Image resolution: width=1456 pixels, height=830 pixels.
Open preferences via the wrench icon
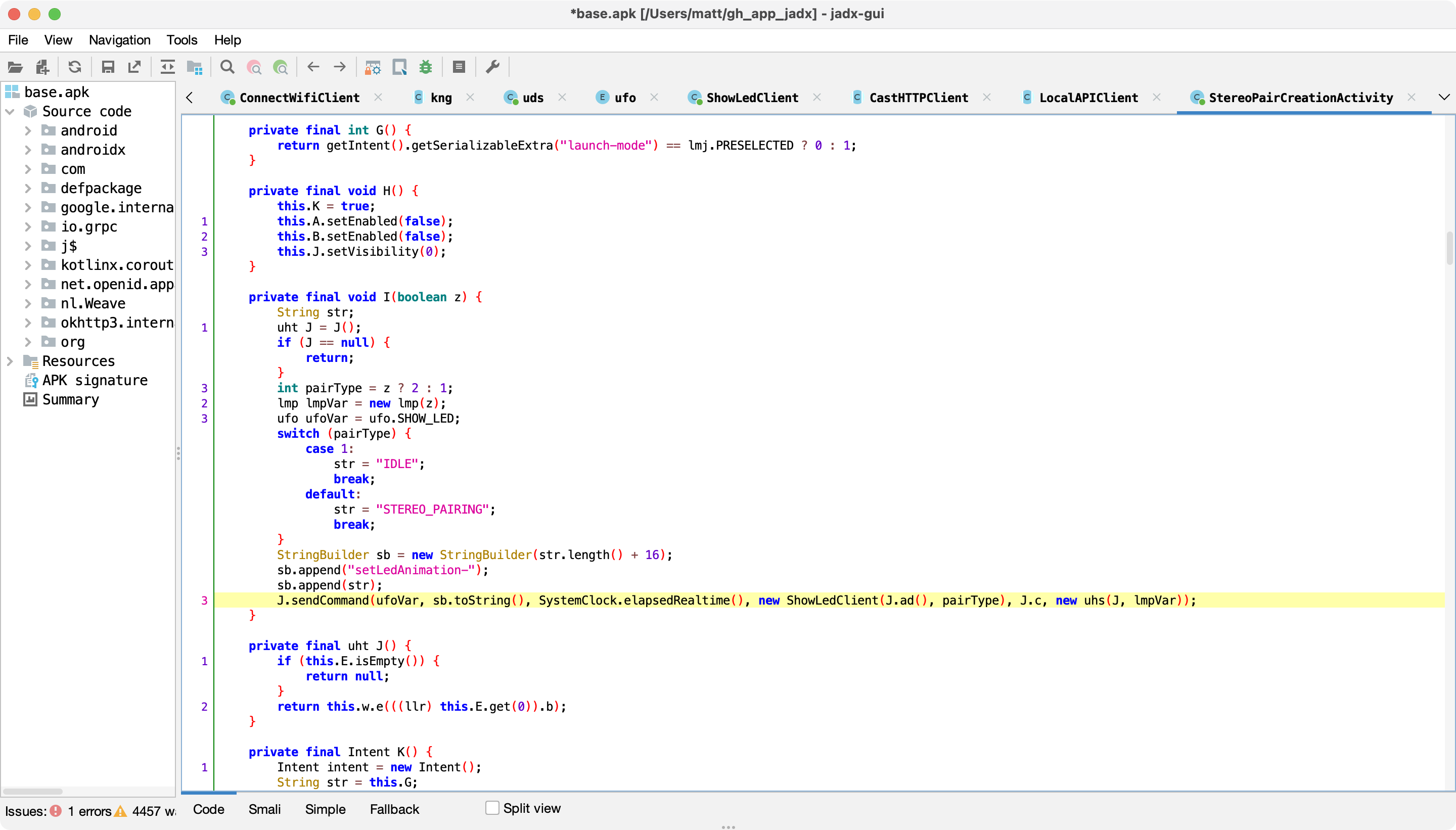coord(492,67)
